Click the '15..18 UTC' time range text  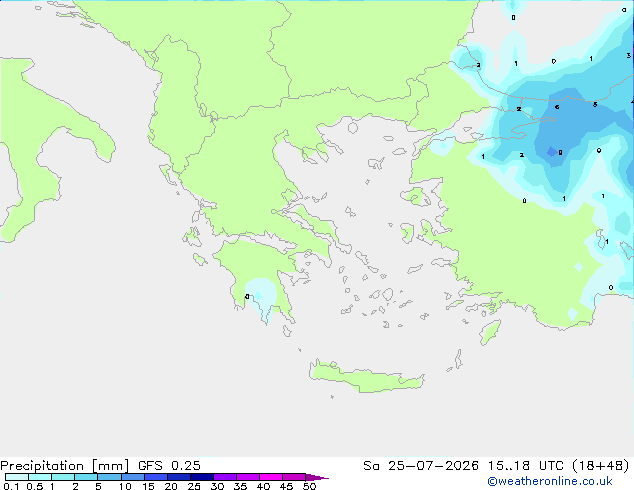coord(525,466)
